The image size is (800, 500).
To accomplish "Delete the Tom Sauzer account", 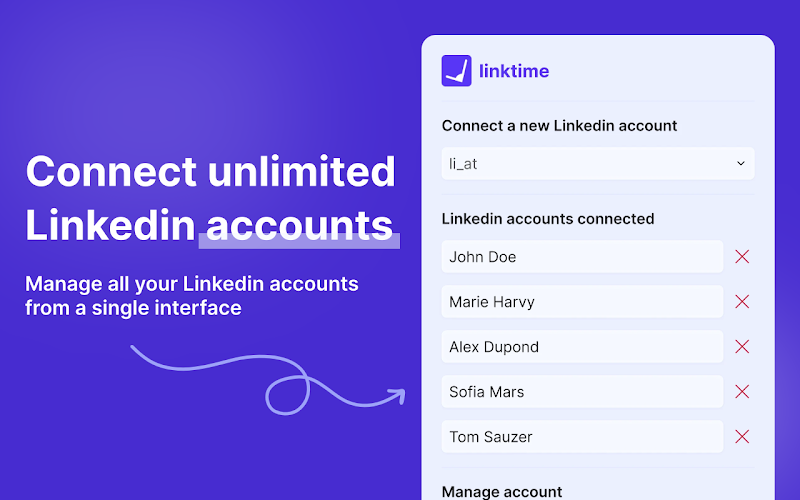I will coord(742,437).
